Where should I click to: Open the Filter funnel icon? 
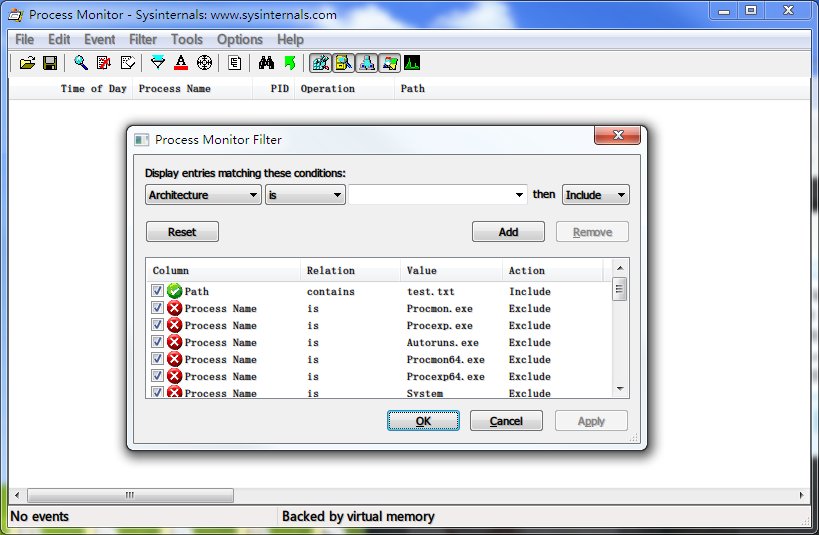point(158,63)
